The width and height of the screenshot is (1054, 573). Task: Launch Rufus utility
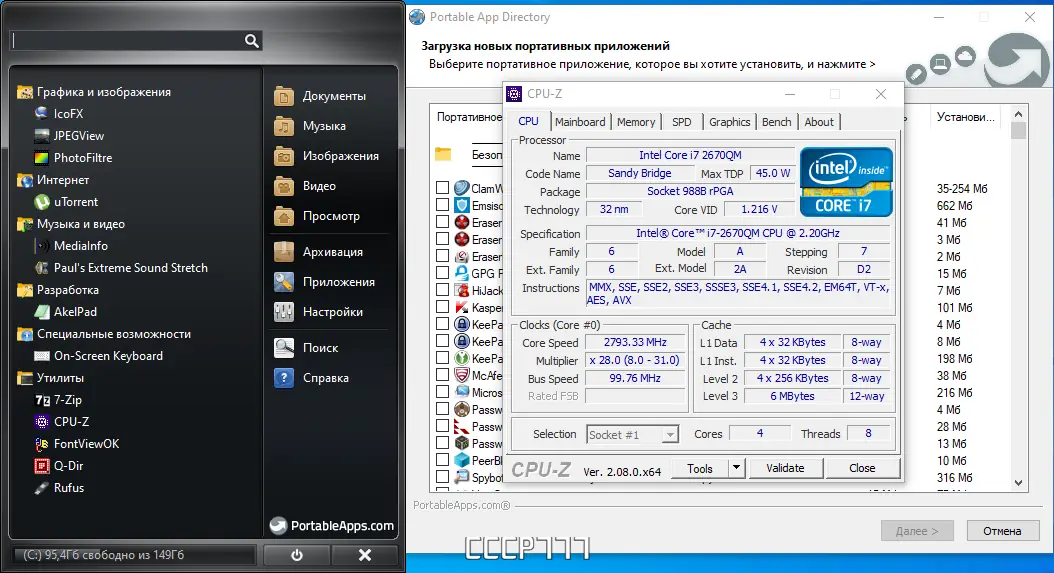coord(68,488)
